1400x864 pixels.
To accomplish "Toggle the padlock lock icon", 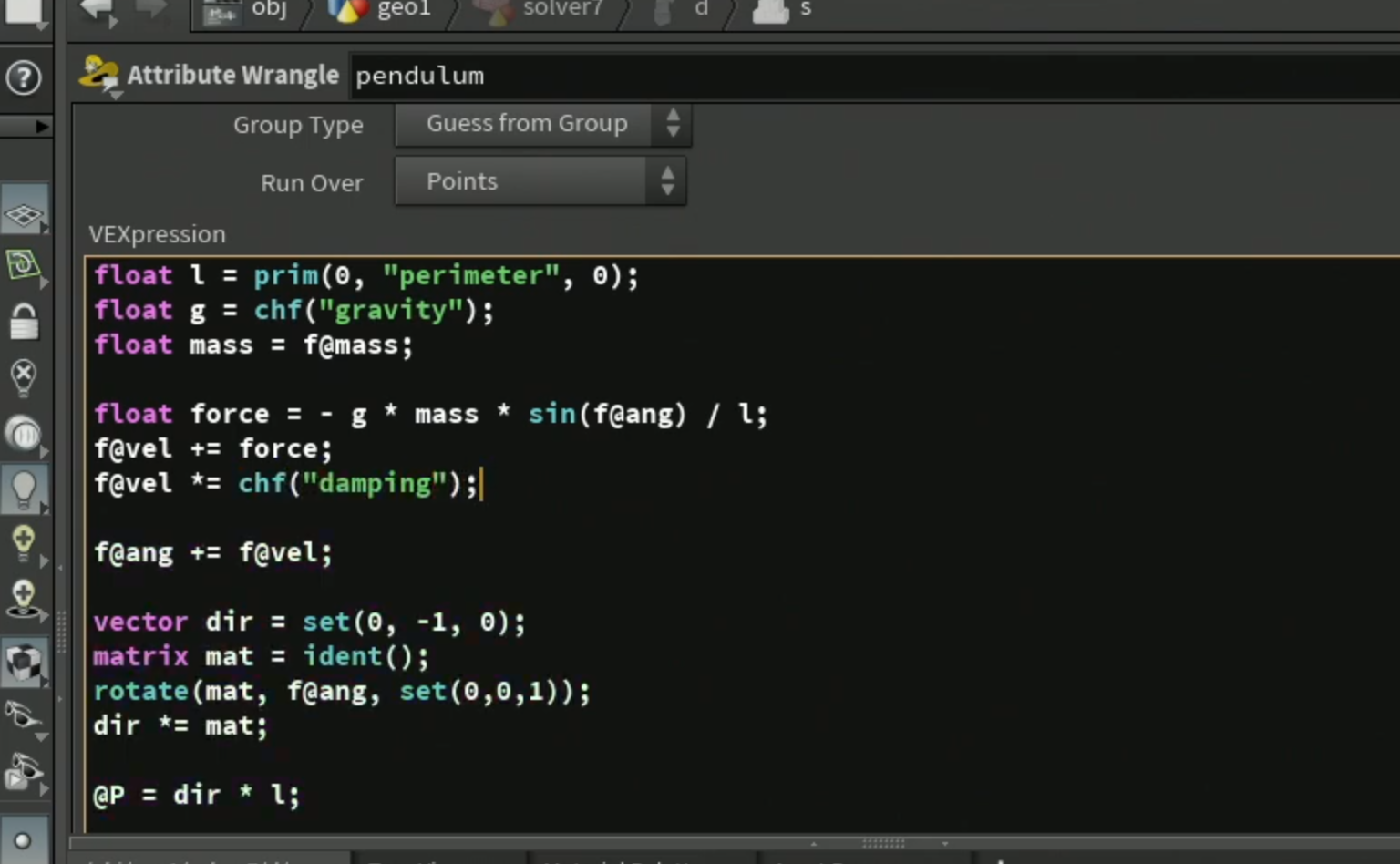I will tap(24, 321).
